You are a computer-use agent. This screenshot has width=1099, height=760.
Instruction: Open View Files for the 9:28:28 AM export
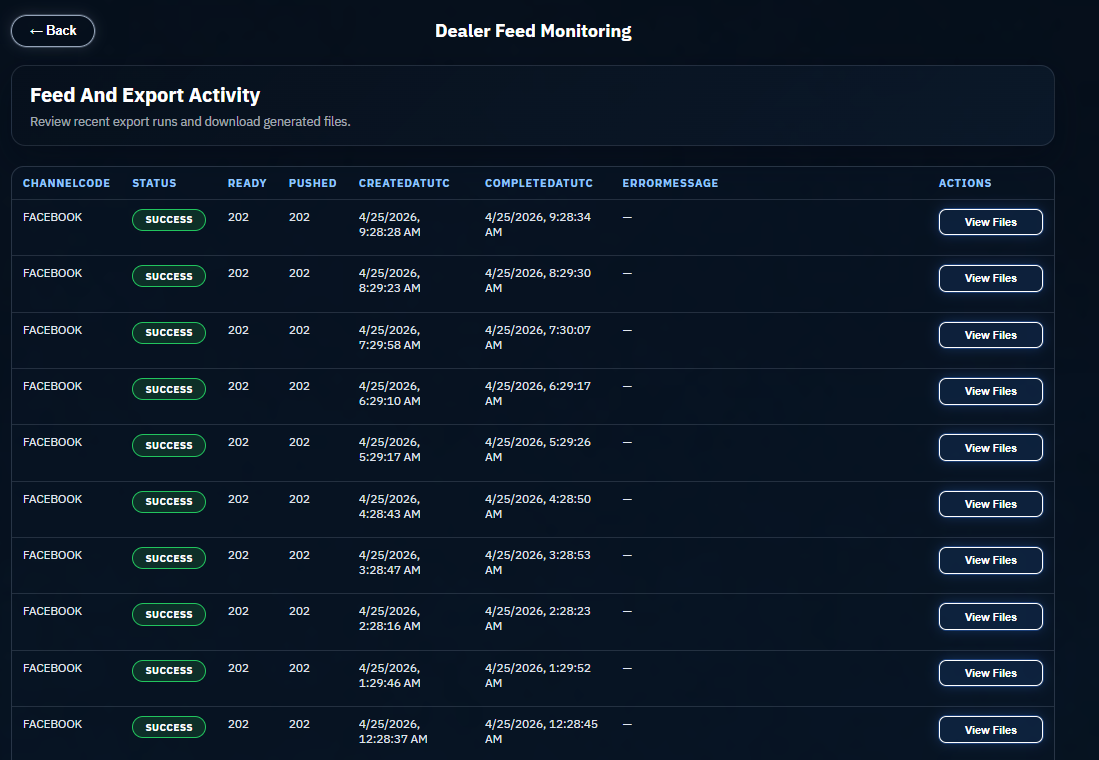[990, 222]
